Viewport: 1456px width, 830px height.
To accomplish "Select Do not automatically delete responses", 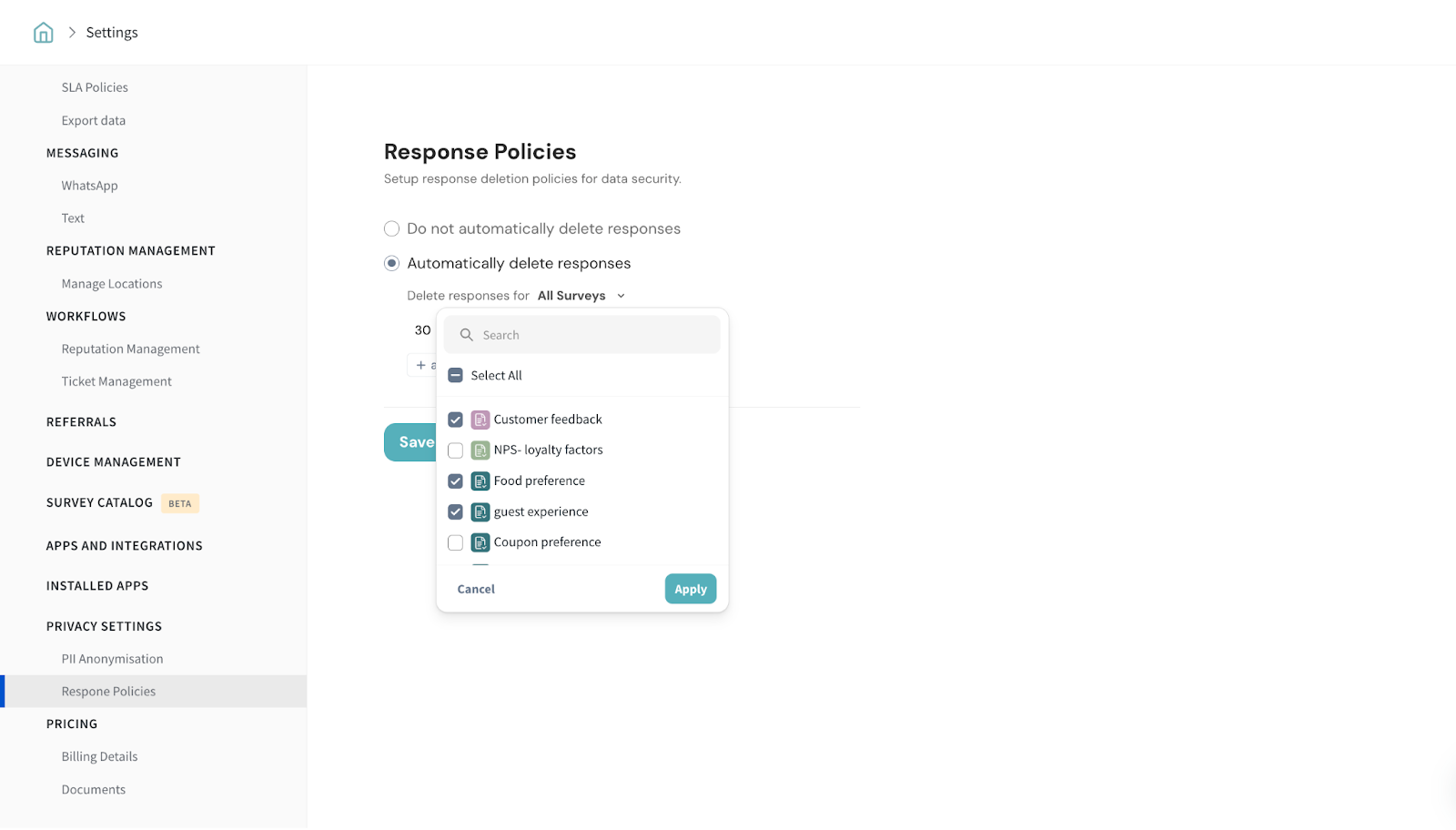I will click(392, 228).
